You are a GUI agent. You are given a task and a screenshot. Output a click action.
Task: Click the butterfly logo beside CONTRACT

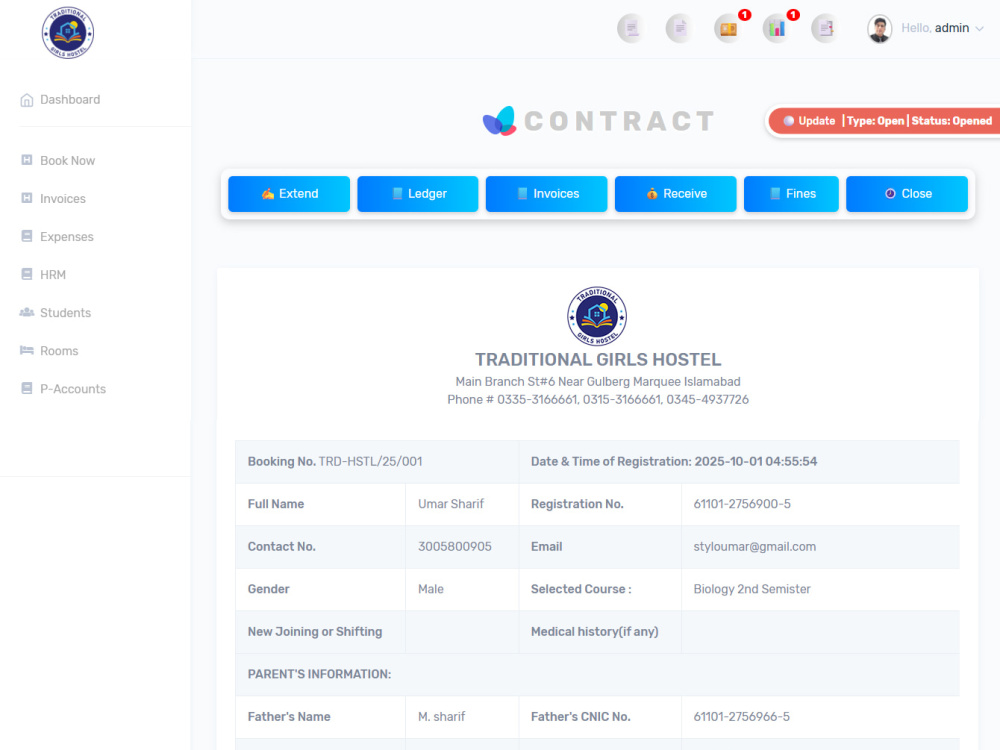pos(499,121)
